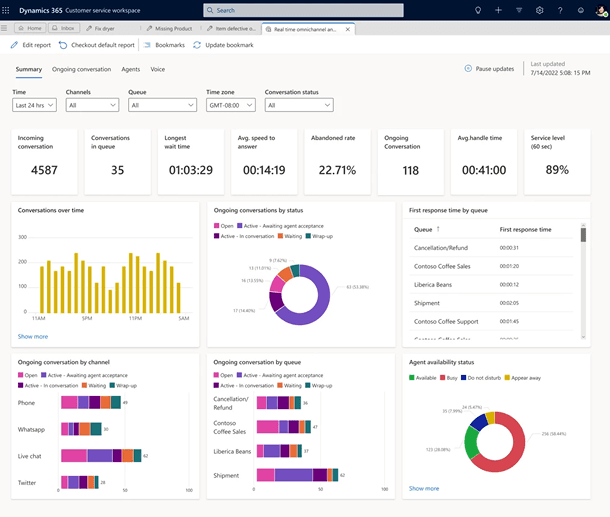Click the Queue column sort arrow
This screenshot has height=517, width=610.
pyautogui.click(x=438, y=229)
